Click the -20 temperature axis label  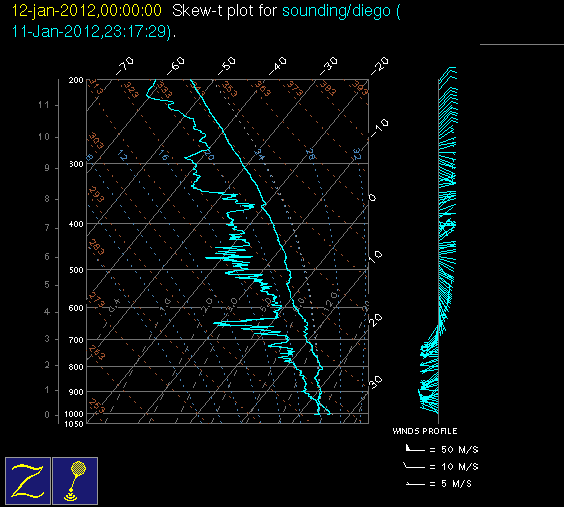point(380,66)
